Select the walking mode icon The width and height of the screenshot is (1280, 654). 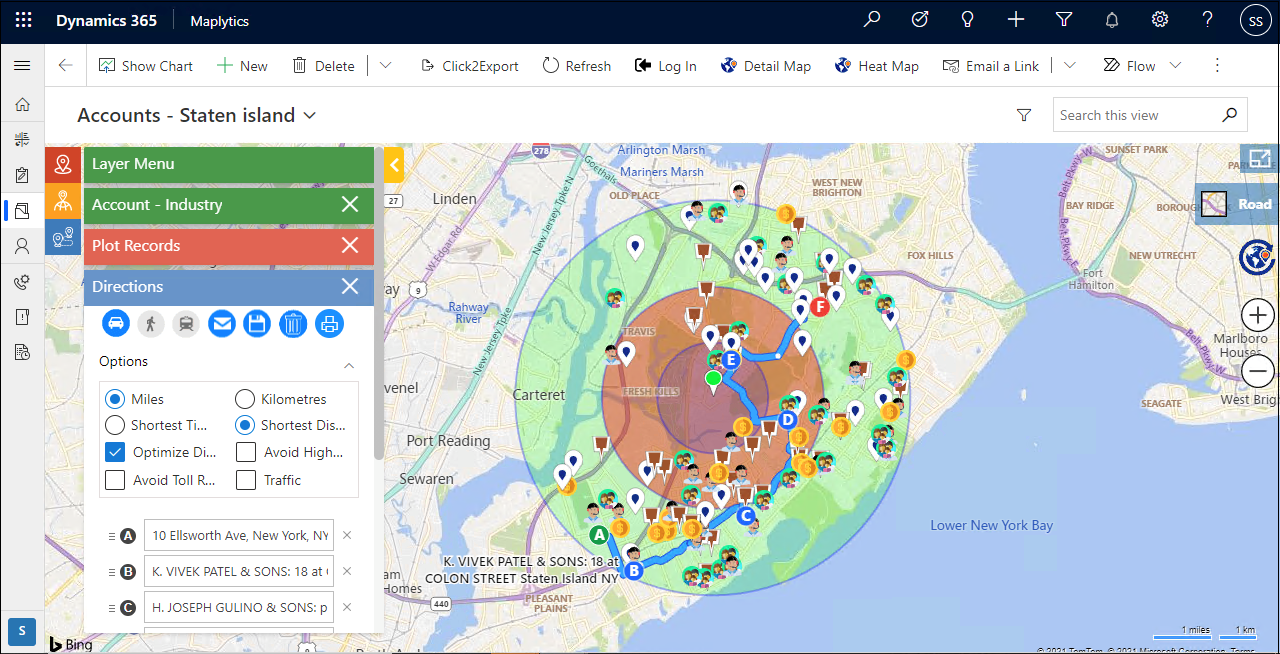(x=150, y=323)
